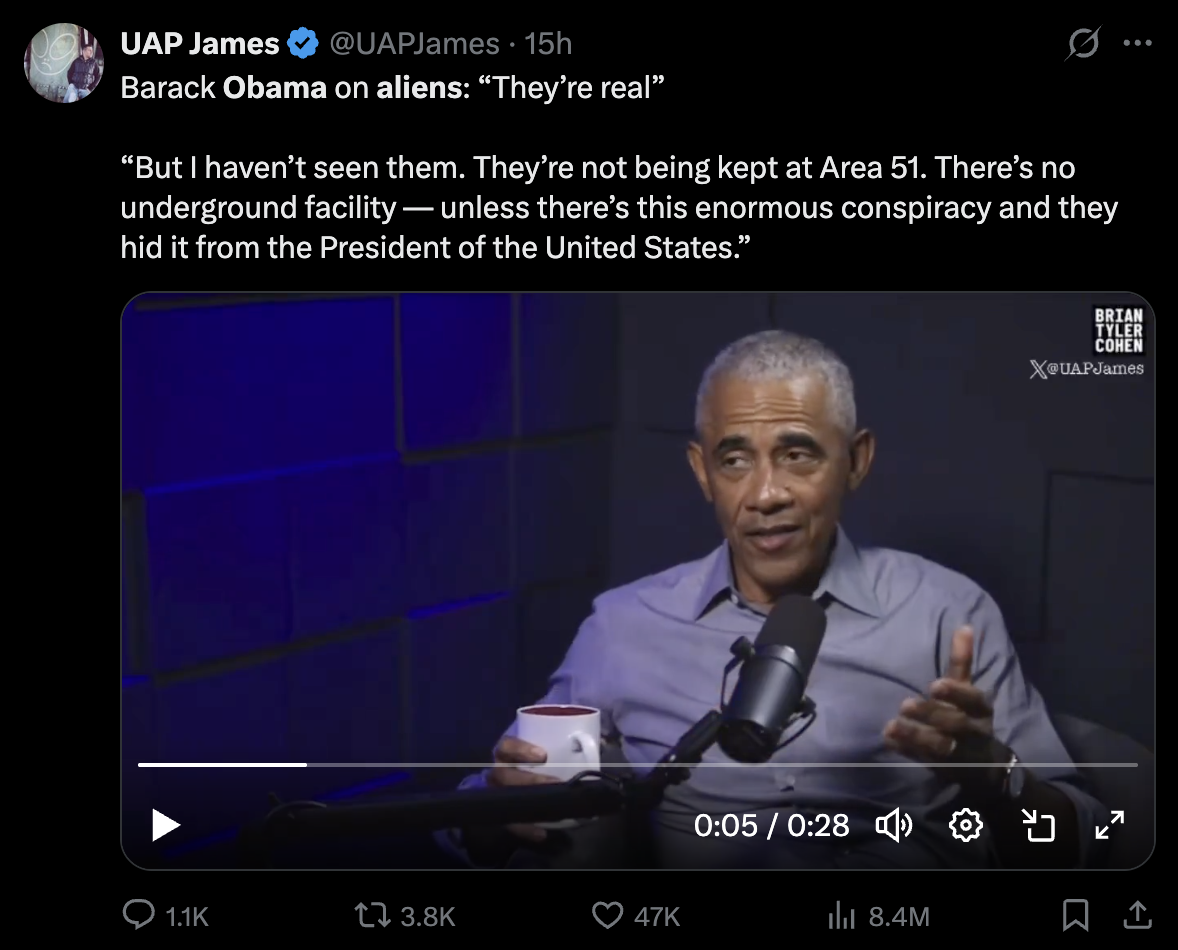Mute the video volume speaker icon
The width and height of the screenshot is (1178, 950).
pos(894,825)
